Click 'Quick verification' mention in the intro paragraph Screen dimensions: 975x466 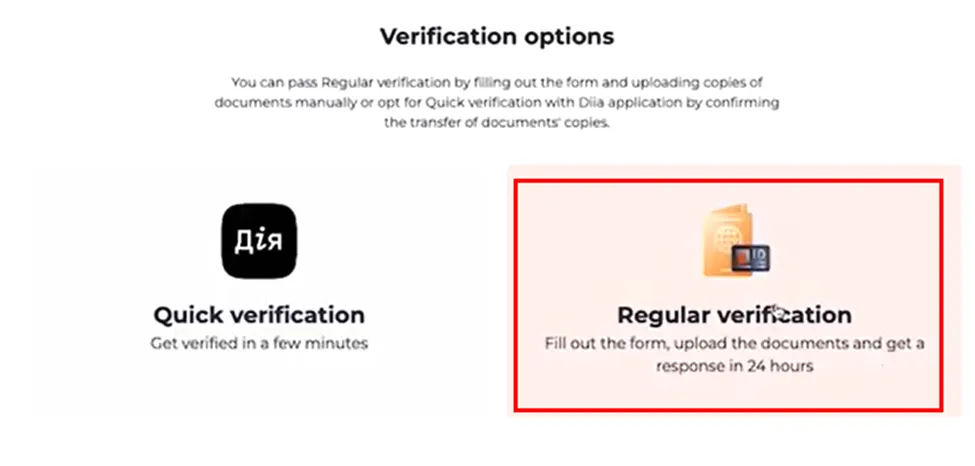(474, 103)
